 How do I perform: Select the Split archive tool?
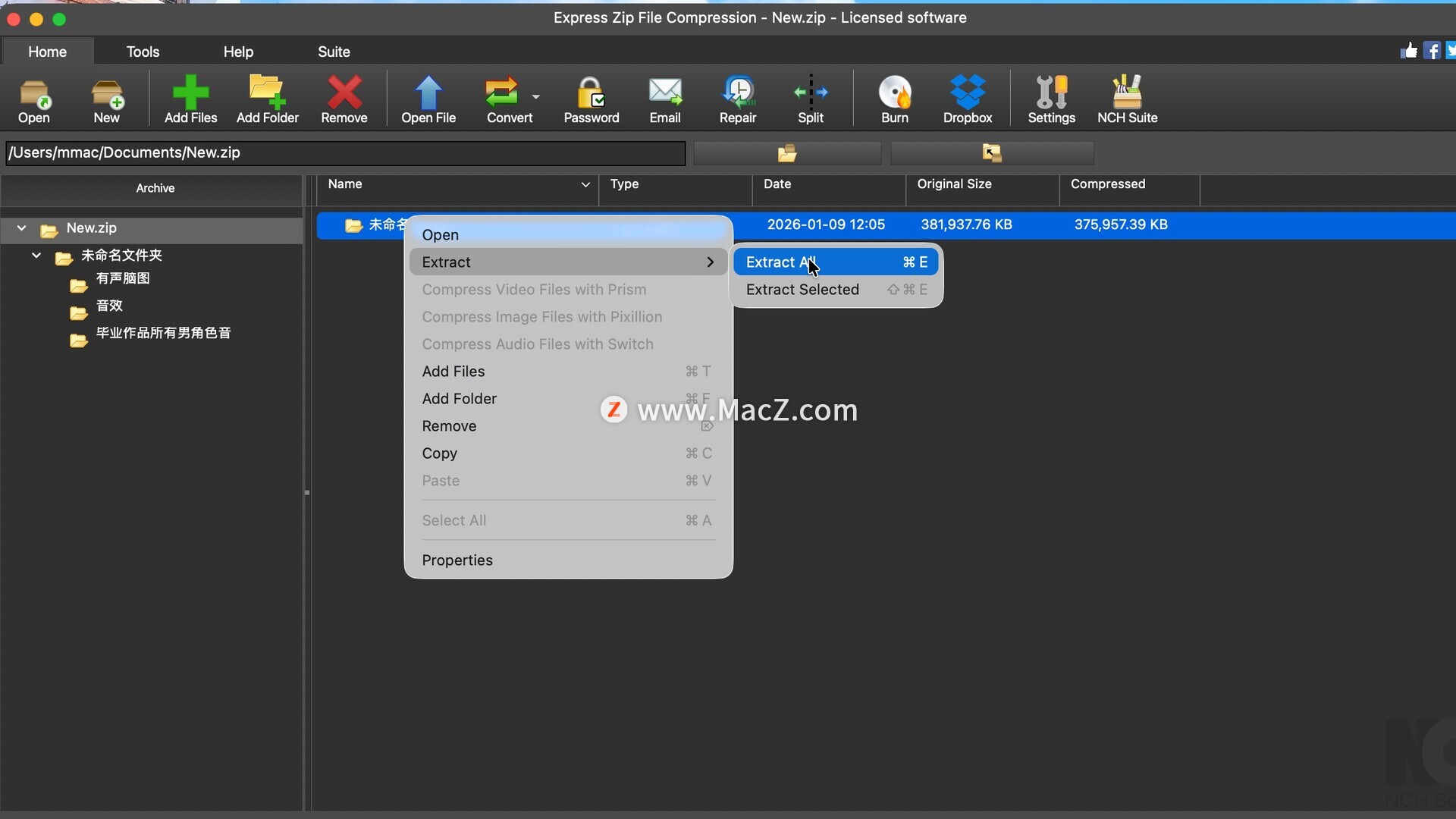(810, 93)
